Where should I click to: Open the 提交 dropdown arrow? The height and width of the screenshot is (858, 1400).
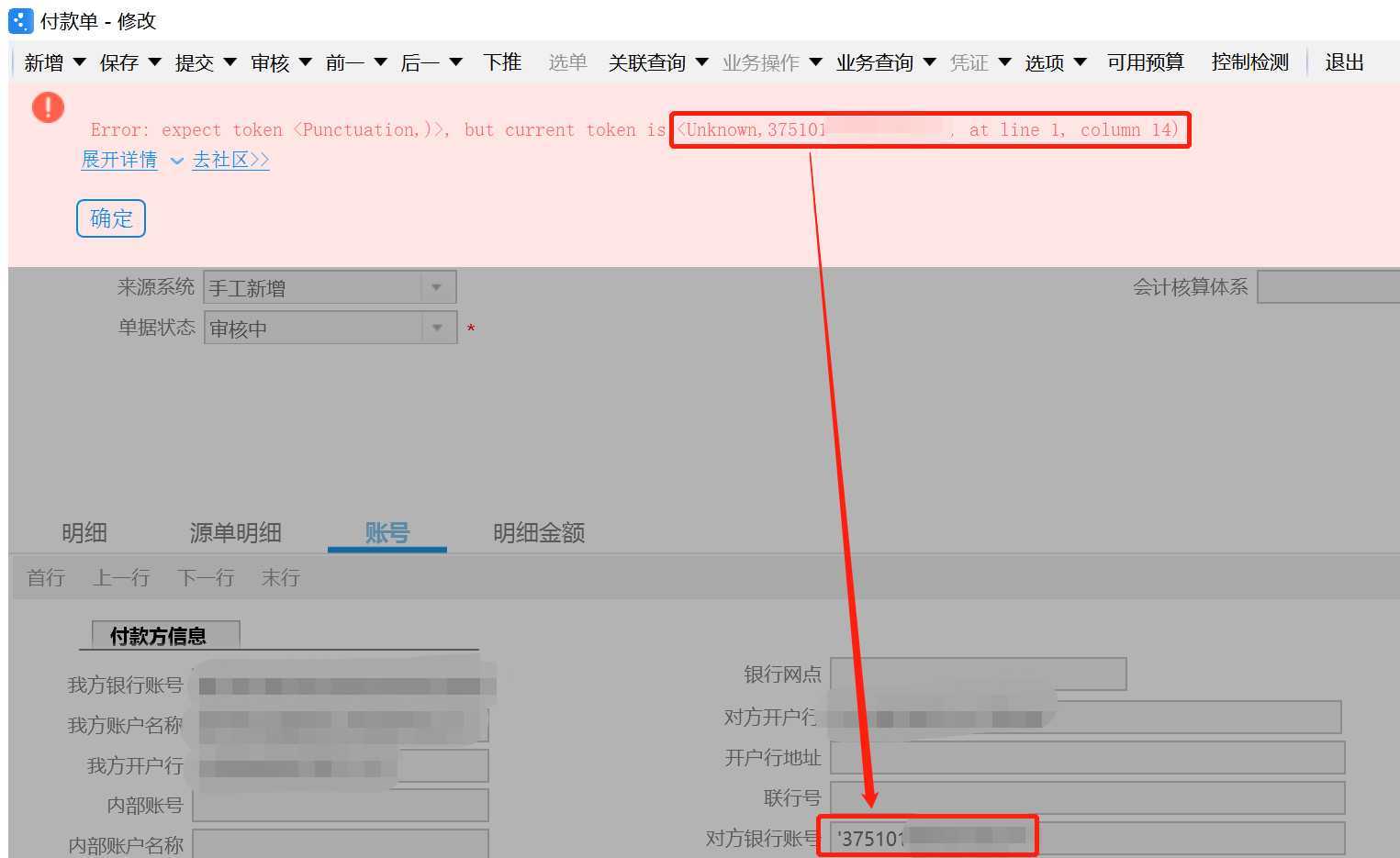230,62
